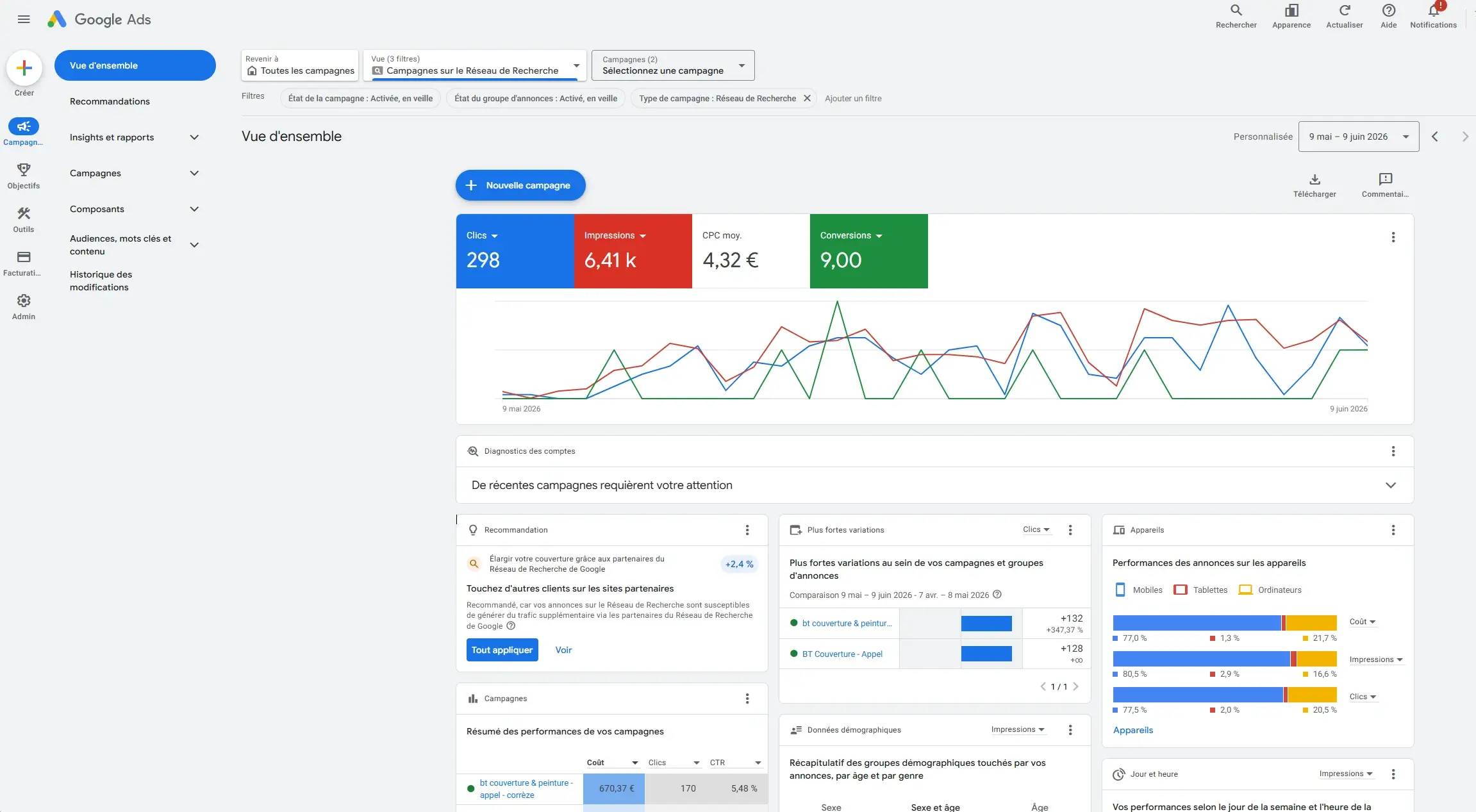Select the CPC moy. scorecard

(751, 251)
